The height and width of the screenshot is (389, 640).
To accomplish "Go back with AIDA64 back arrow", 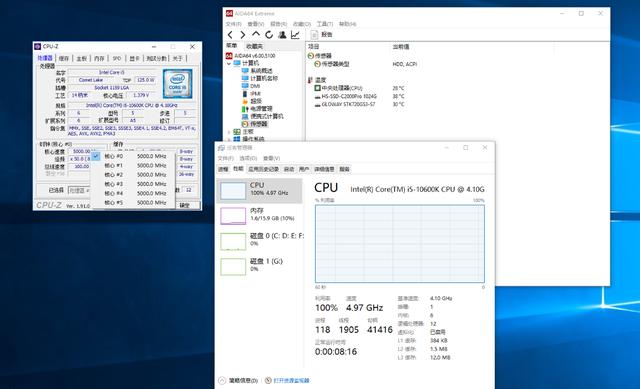I will coord(230,35).
